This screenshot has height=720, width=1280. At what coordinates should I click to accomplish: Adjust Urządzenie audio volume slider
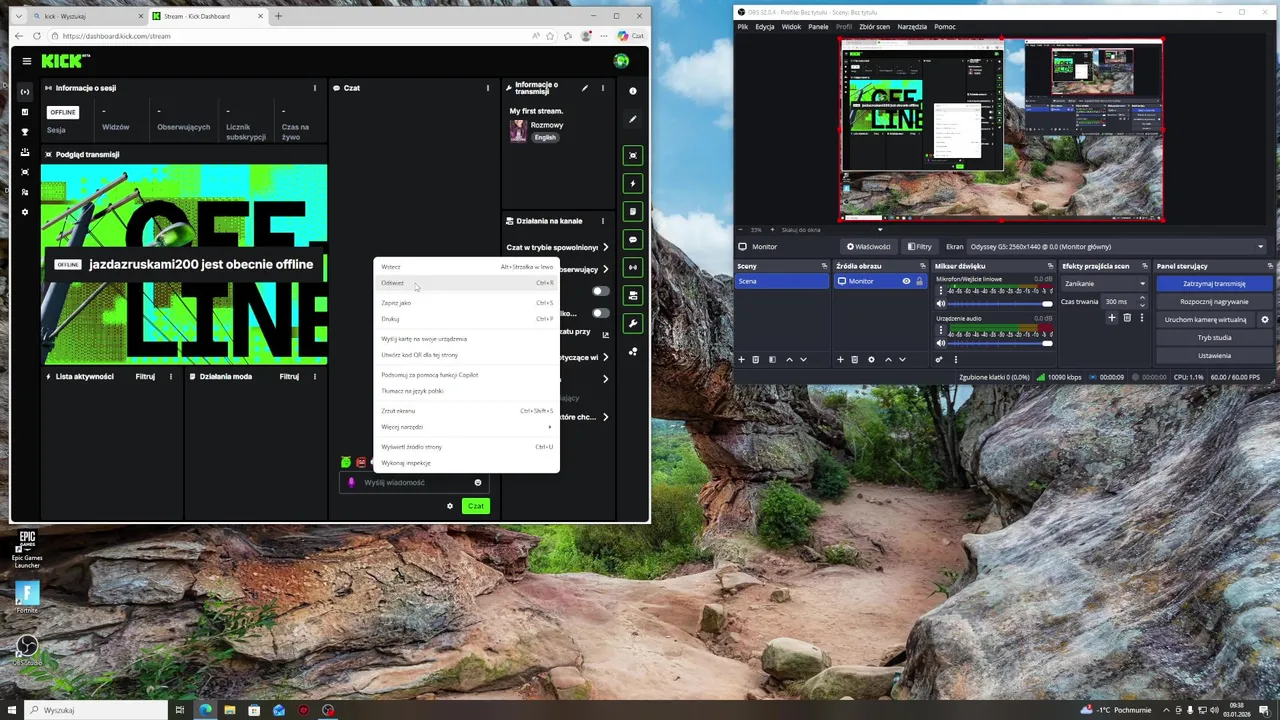pos(1000,343)
